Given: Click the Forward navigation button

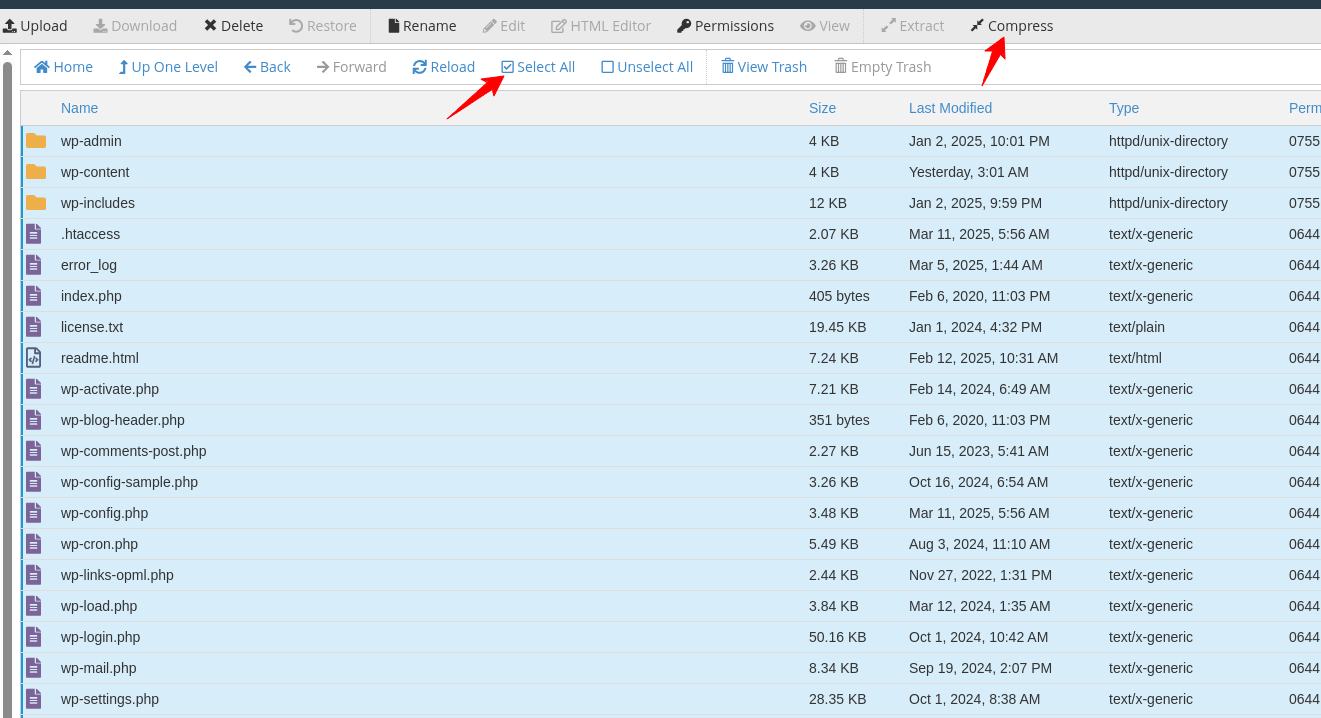Looking at the screenshot, I should (351, 67).
